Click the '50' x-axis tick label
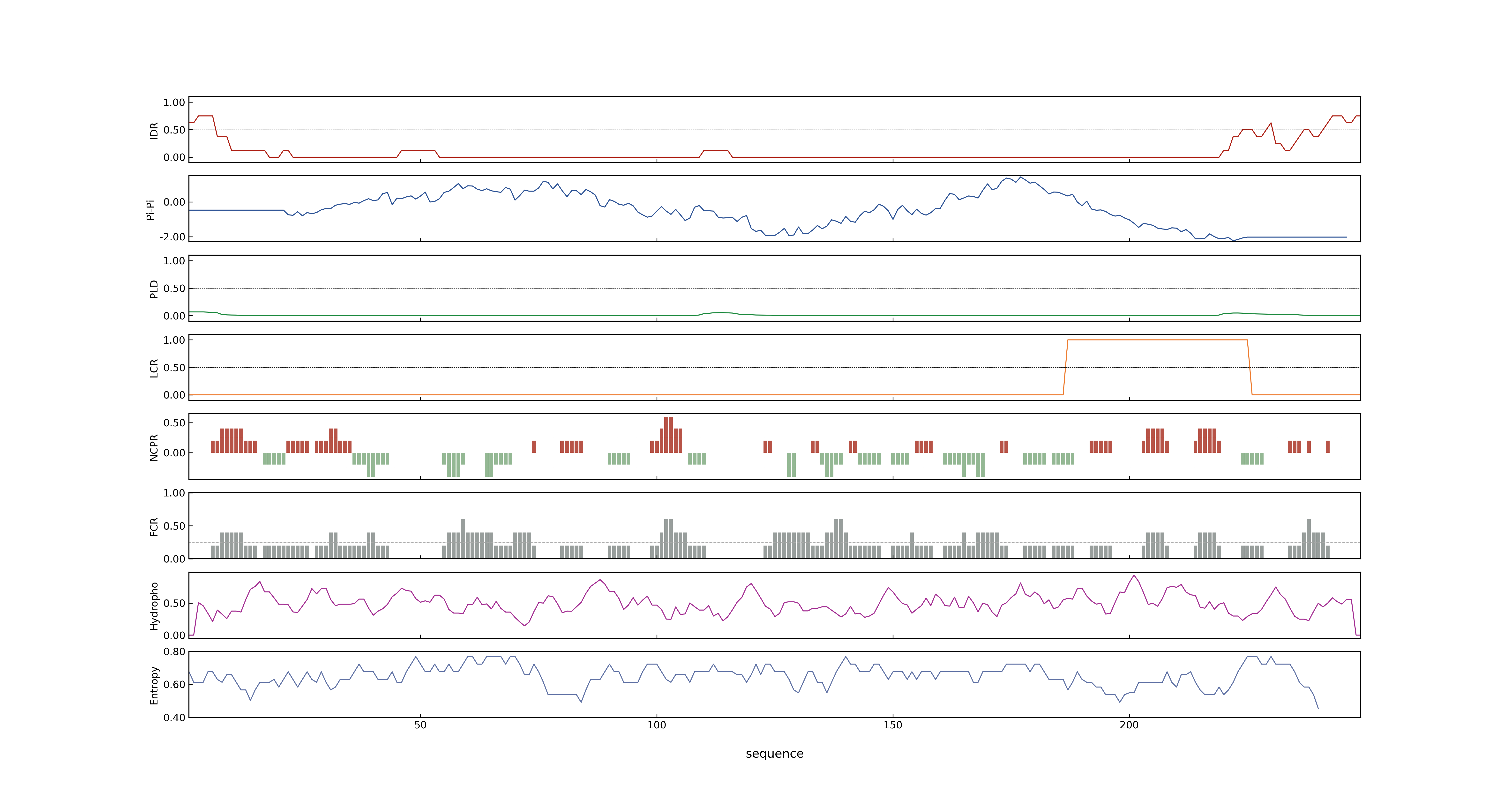Image resolution: width=1512 pixels, height=806 pixels. (x=420, y=725)
